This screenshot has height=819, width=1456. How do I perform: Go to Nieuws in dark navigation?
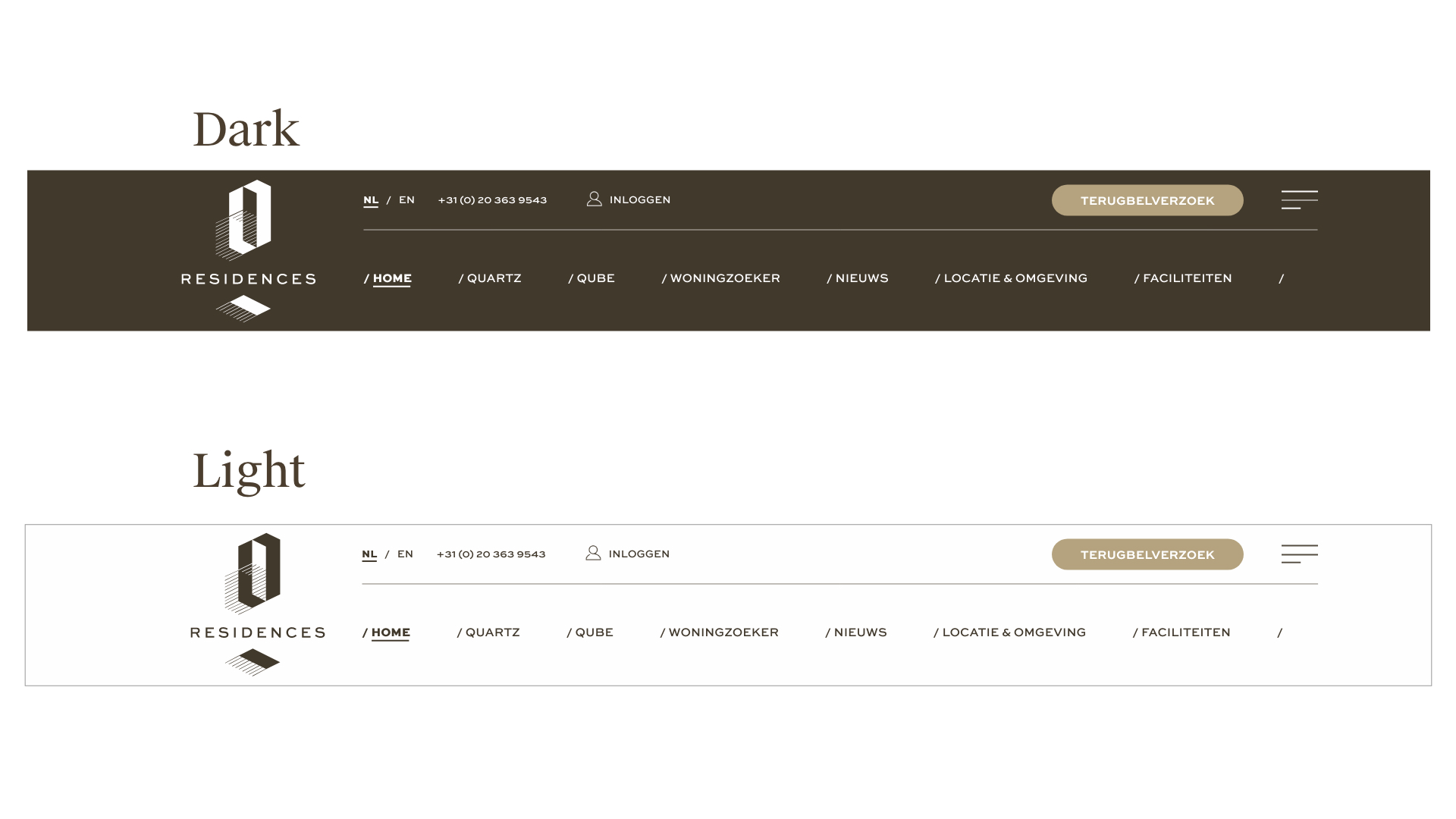(861, 278)
